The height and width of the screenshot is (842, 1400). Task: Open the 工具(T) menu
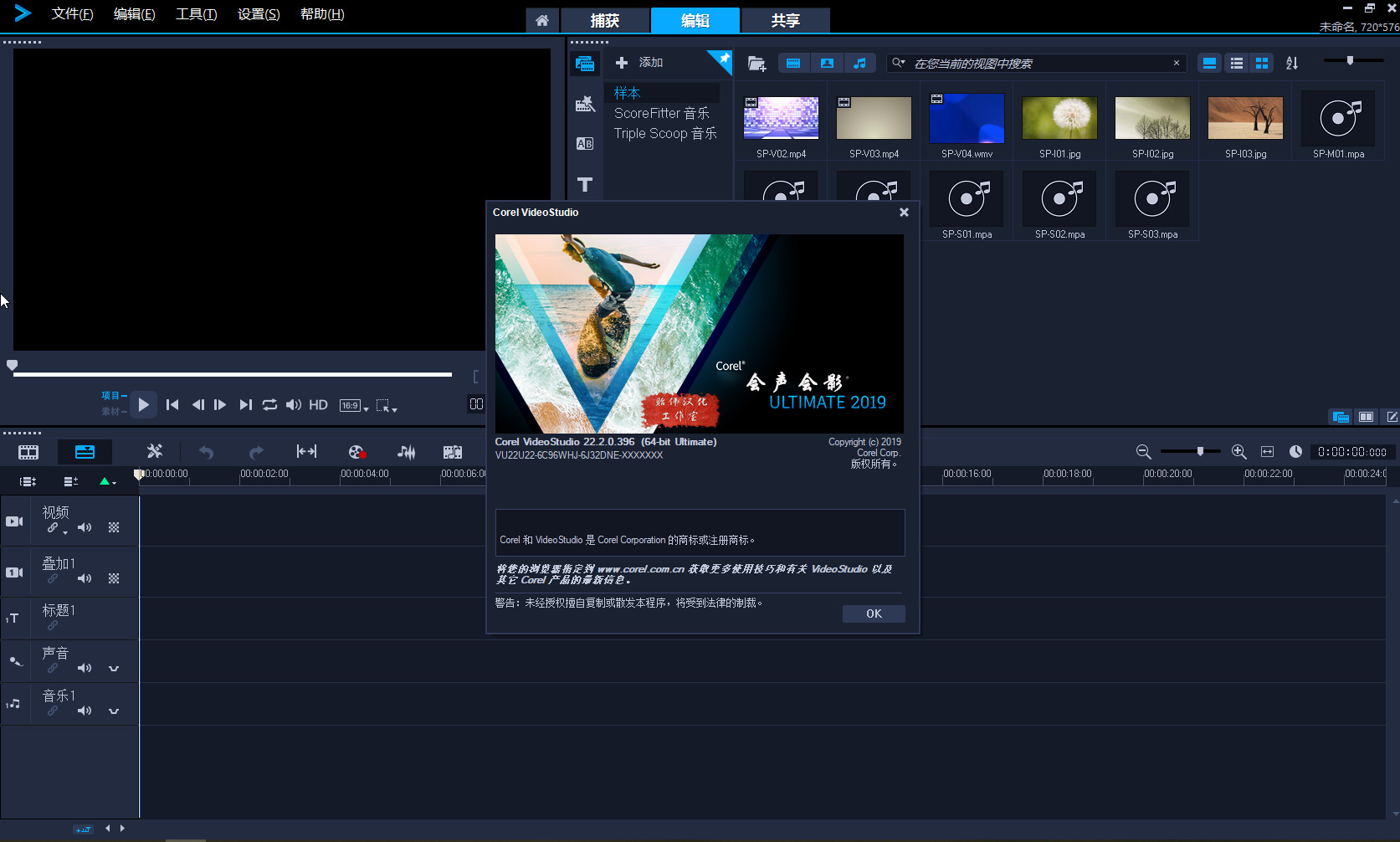tap(196, 14)
